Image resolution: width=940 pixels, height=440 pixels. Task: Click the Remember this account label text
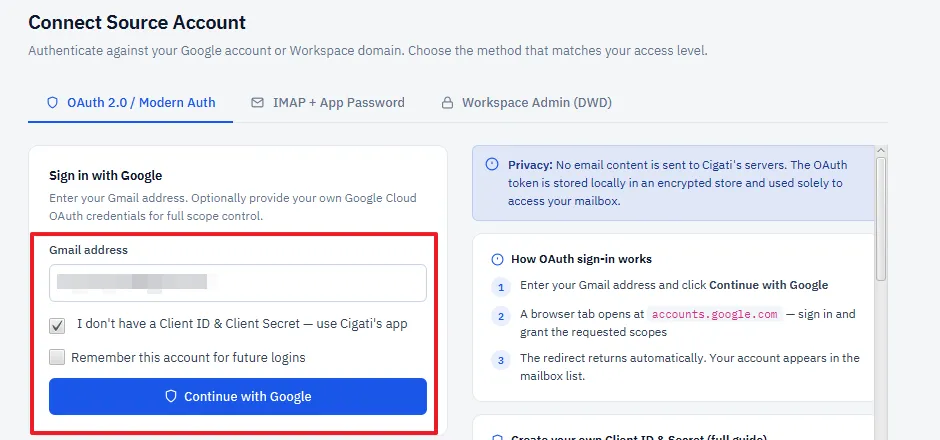(x=188, y=358)
